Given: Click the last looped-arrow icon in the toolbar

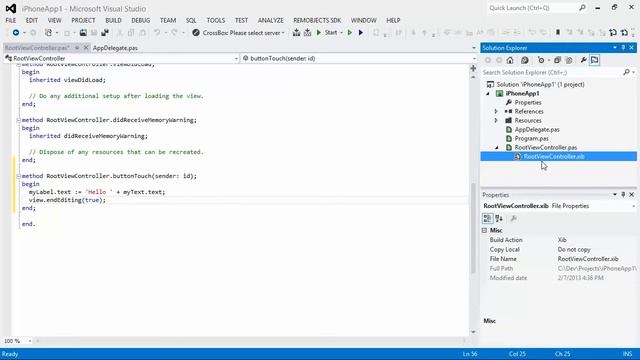Looking at the screenshot, I should (624, 33).
